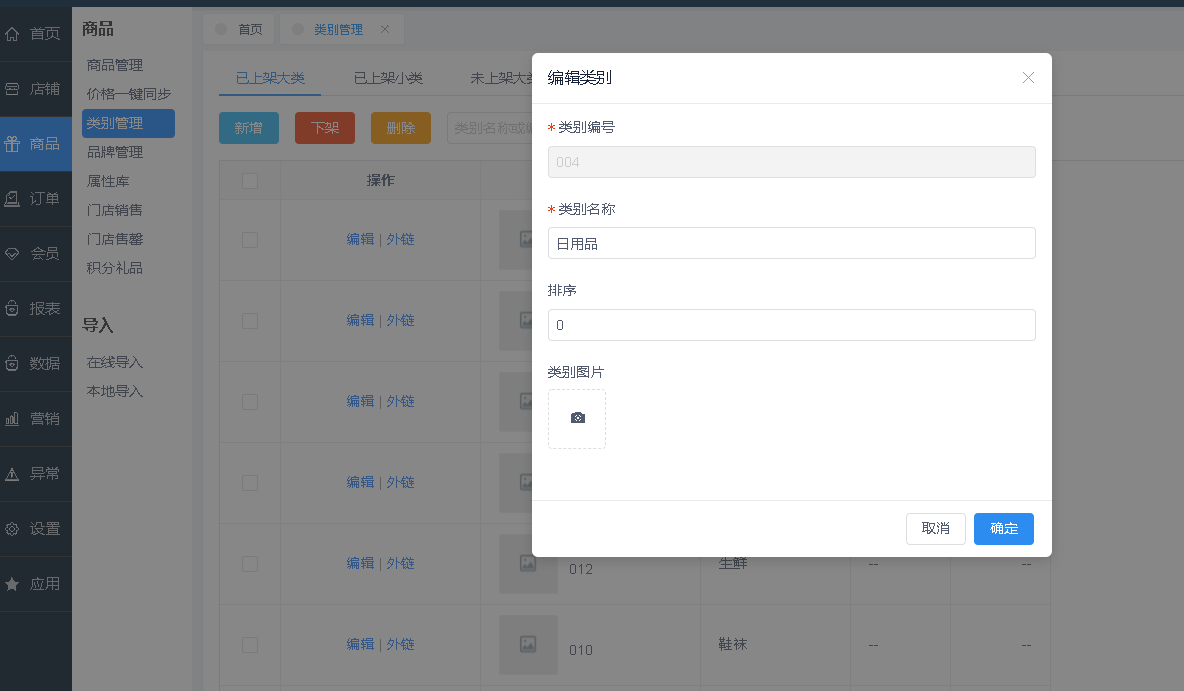Select the 已上架大类 tab
Image resolution: width=1184 pixels, height=691 pixels.
[270, 78]
